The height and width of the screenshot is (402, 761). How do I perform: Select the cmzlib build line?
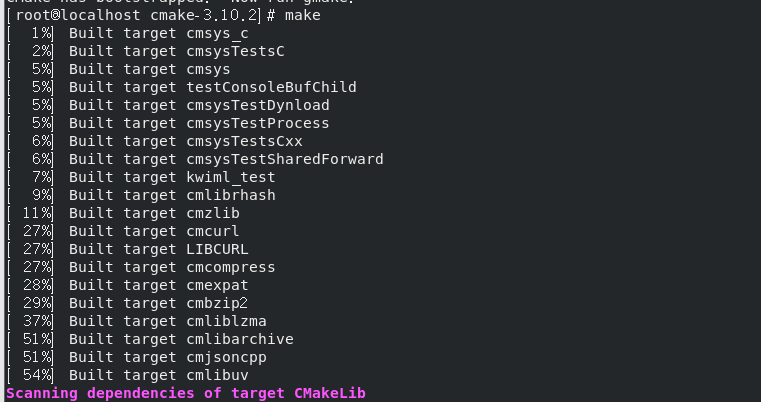pos(123,213)
